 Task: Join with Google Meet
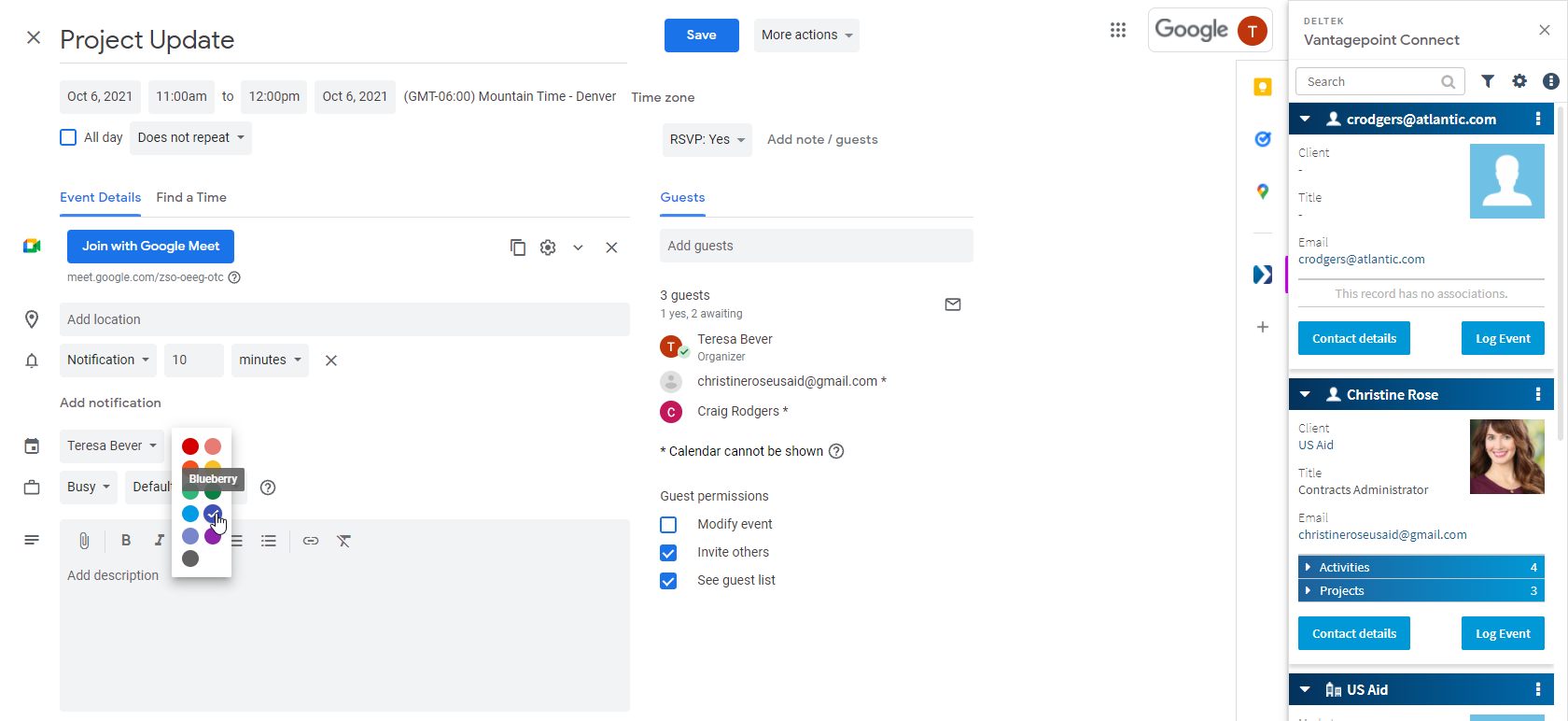150,247
